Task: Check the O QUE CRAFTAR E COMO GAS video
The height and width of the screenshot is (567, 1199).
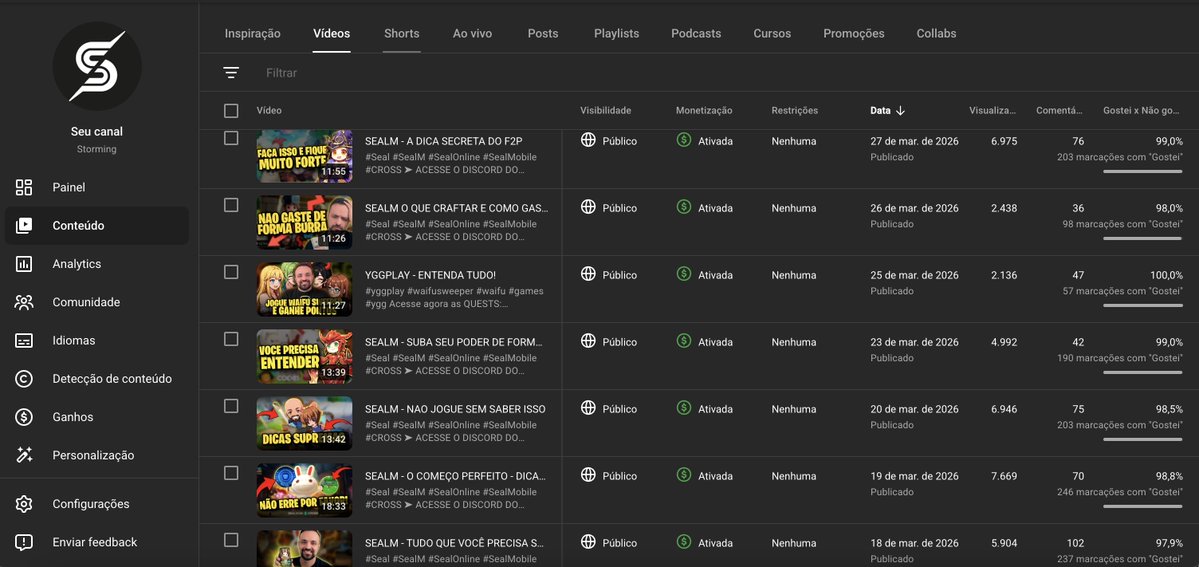Action: point(231,205)
